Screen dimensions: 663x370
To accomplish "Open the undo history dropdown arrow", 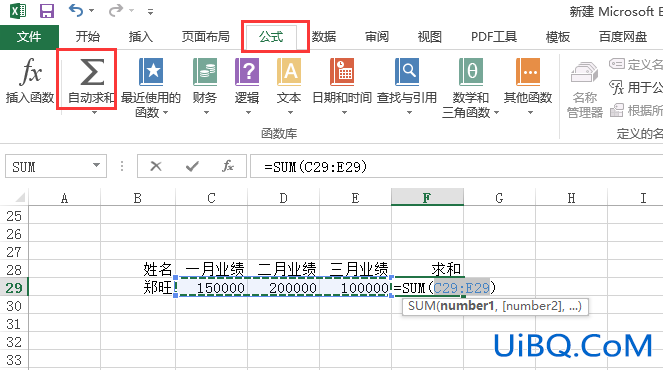I will 91,11.
